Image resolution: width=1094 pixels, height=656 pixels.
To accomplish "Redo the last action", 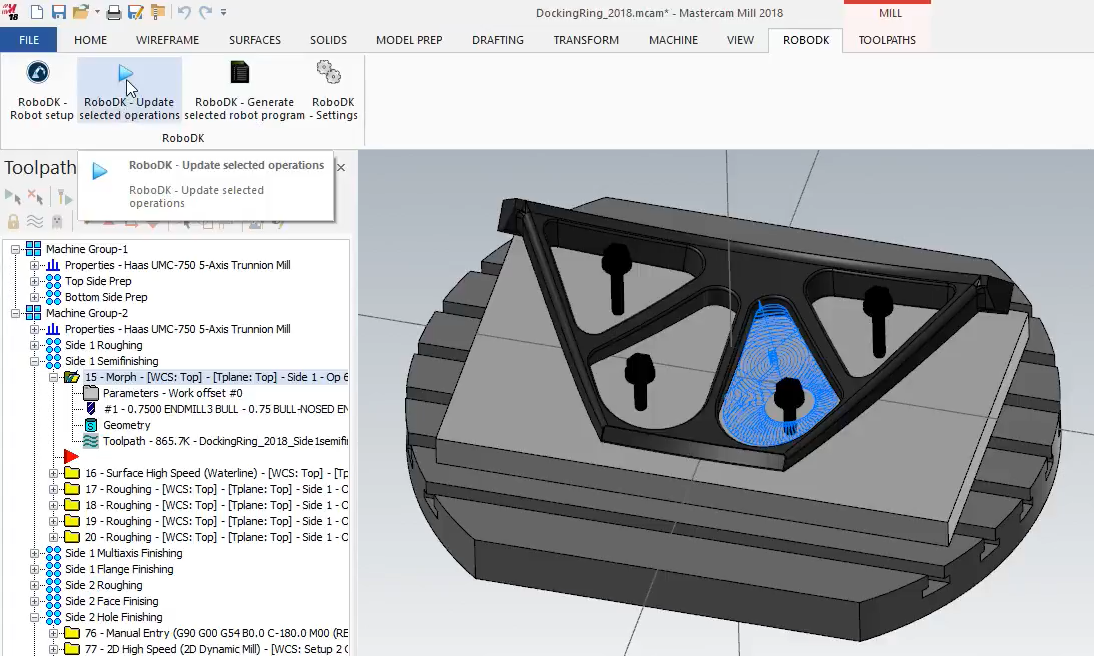I will point(205,12).
